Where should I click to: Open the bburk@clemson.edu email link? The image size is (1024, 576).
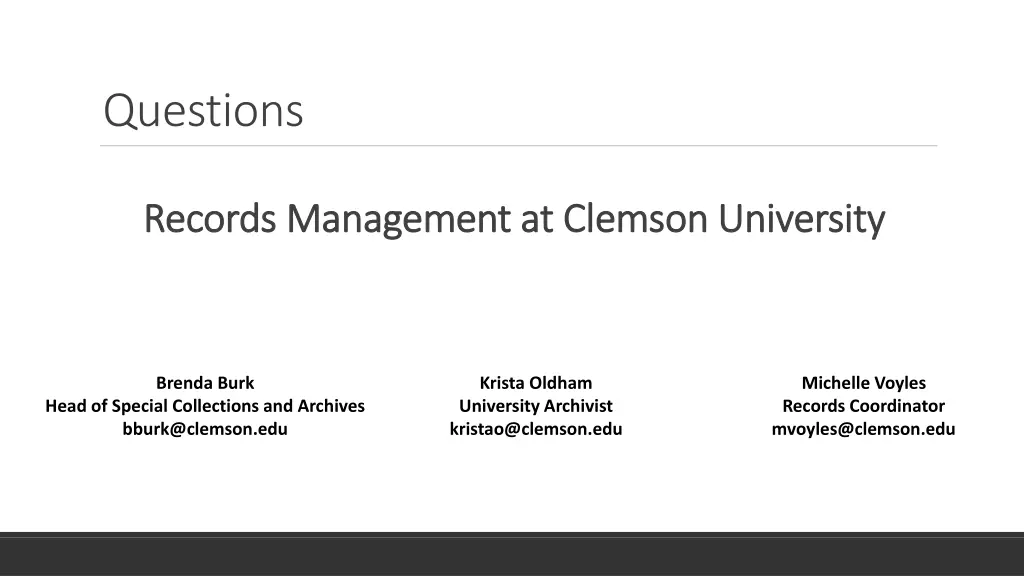(x=205, y=429)
